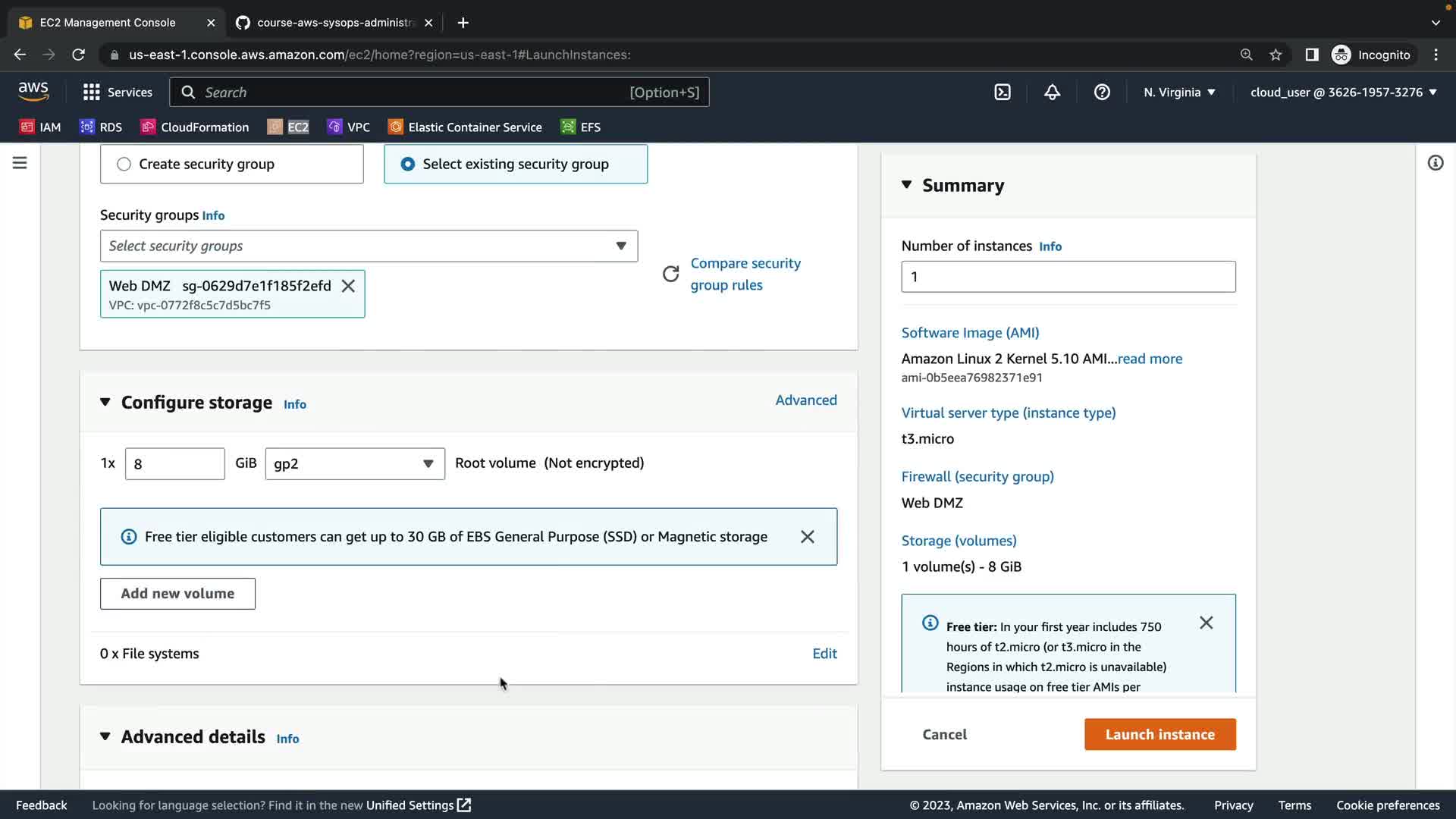Collapse the Summary panel triangle
The width and height of the screenshot is (1456, 819).
click(906, 185)
